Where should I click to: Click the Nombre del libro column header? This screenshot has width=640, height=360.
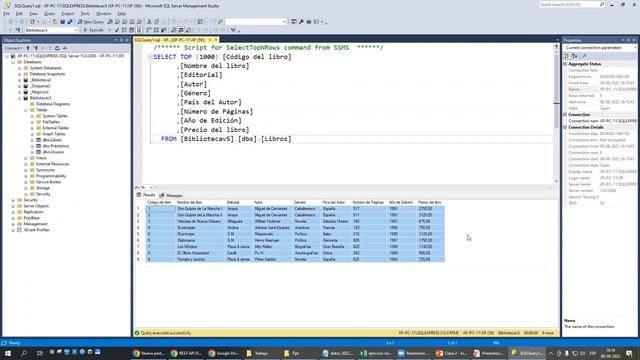click(200, 202)
